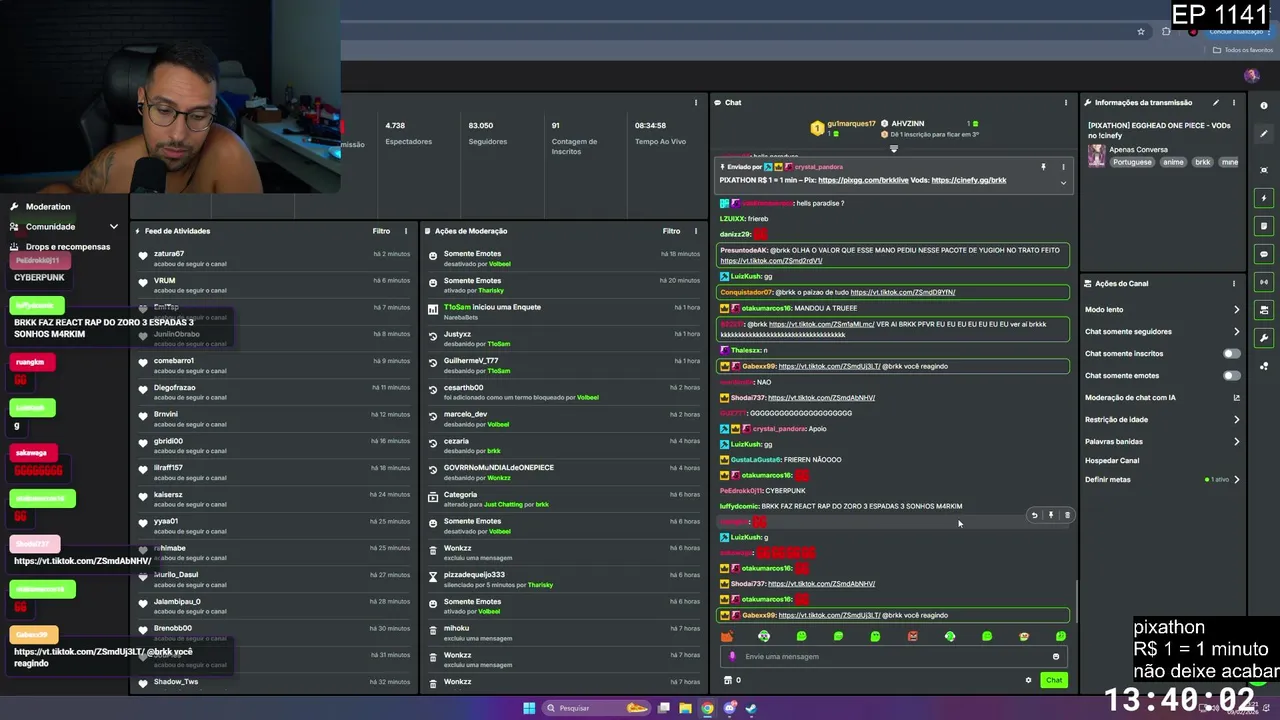Open Moderação de chat com IA

point(1130,397)
